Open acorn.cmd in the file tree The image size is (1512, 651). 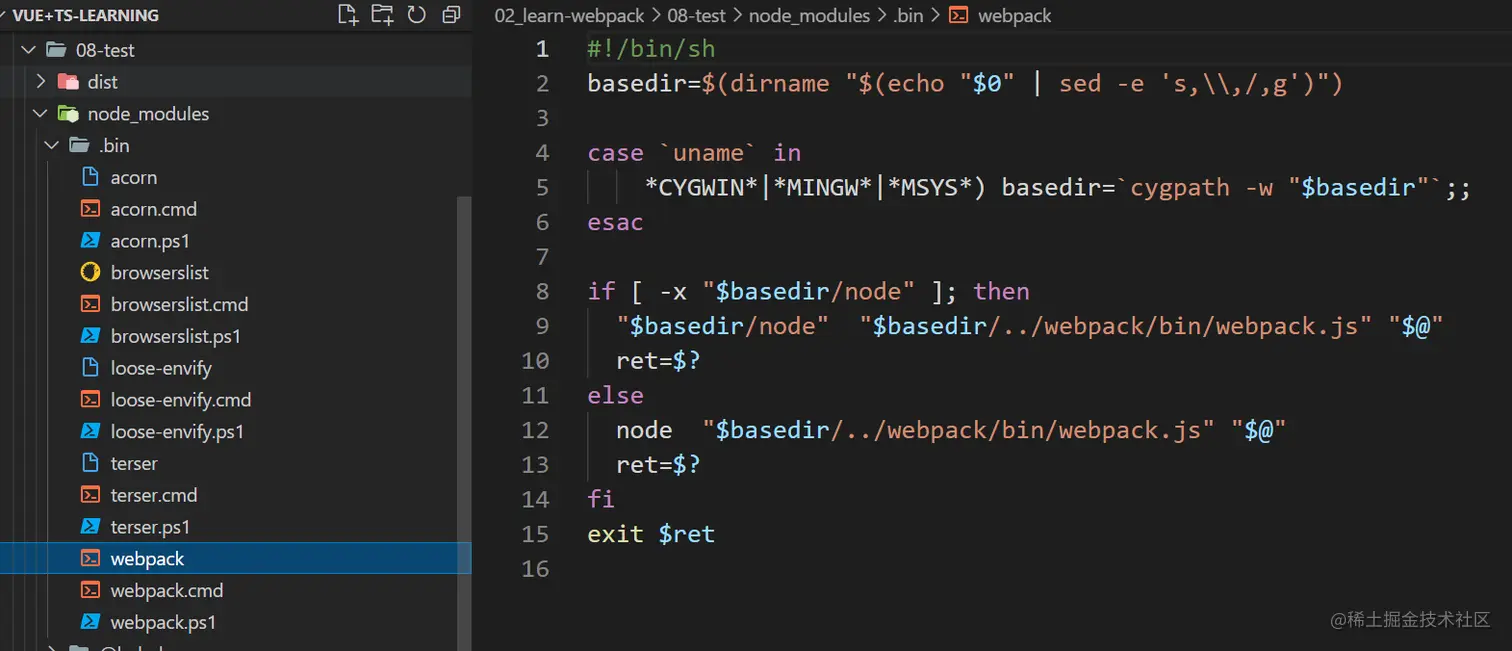[x=154, y=209]
